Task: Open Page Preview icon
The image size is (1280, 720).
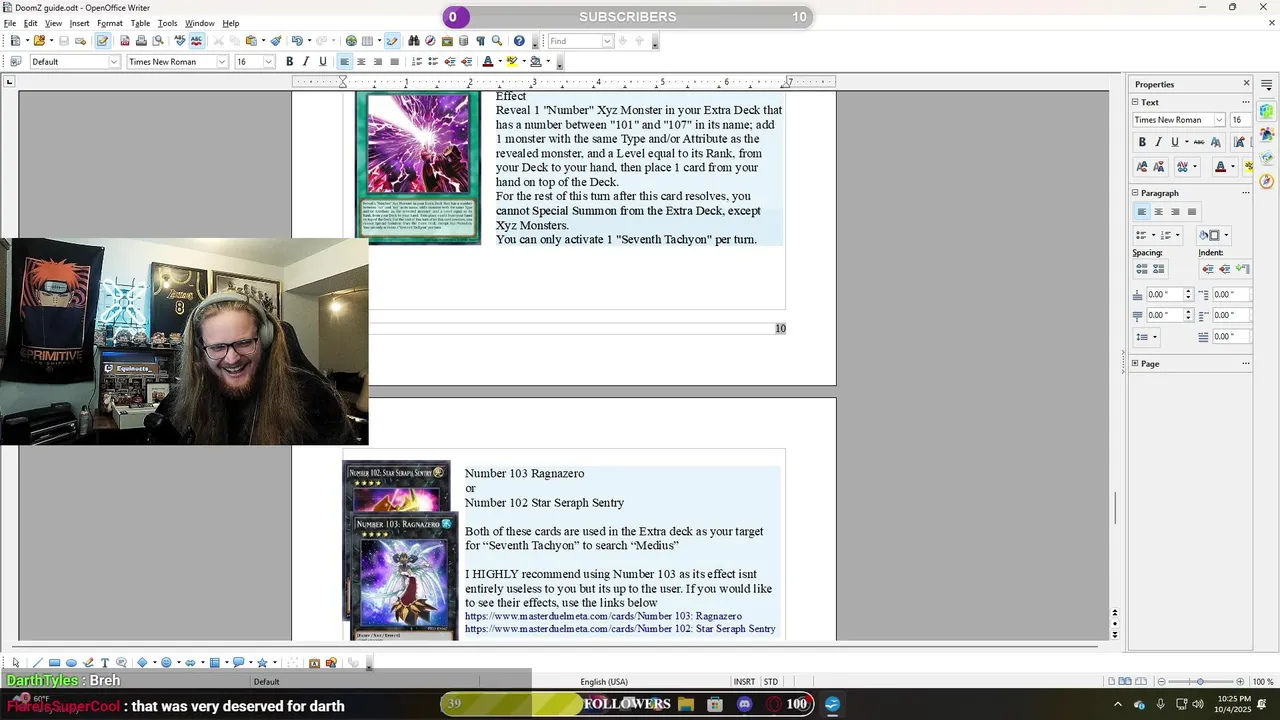Action: [158, 41]
